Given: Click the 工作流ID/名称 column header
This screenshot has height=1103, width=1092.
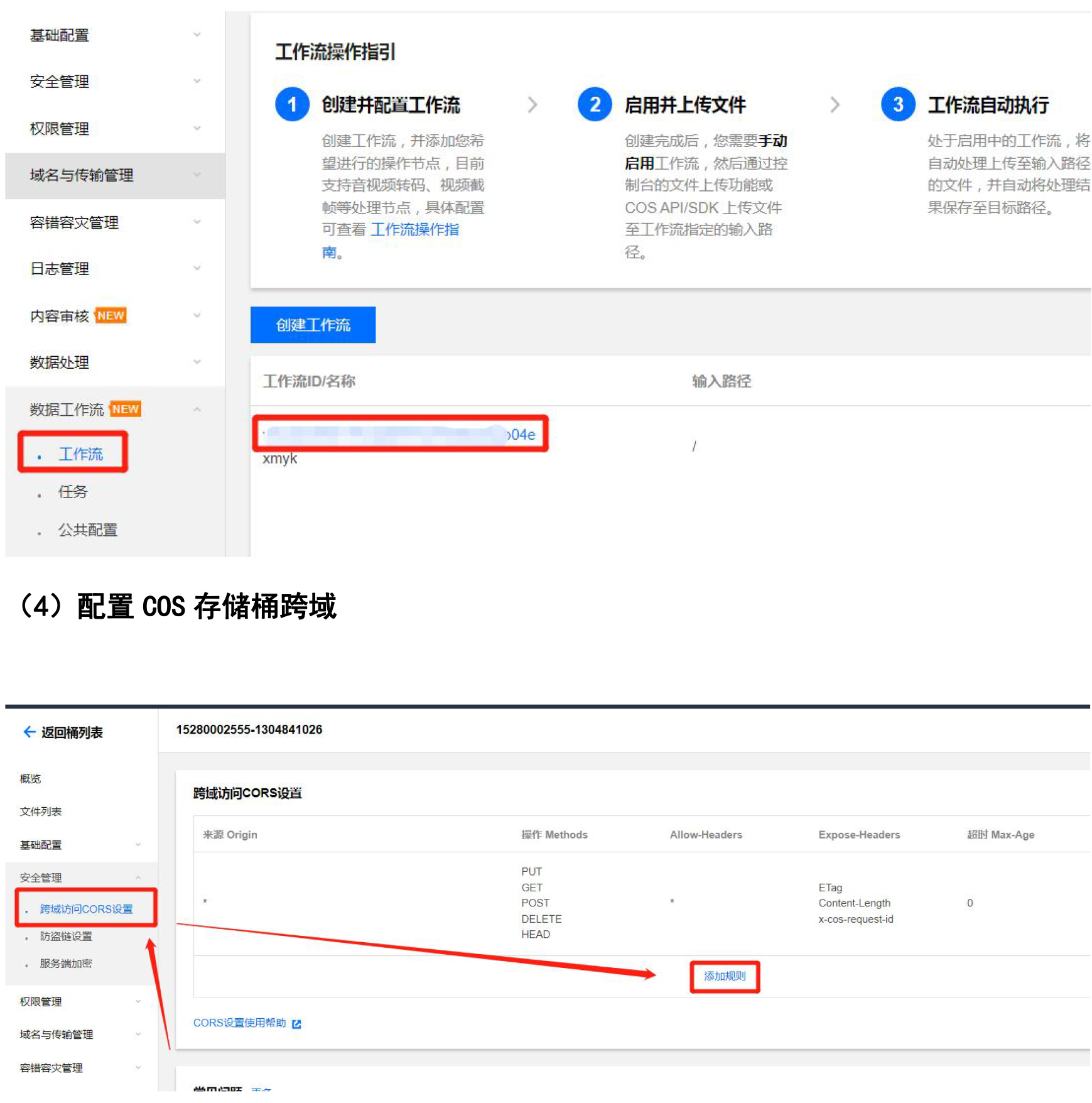Looking at the screenshot, I should (x=309, y=381).
